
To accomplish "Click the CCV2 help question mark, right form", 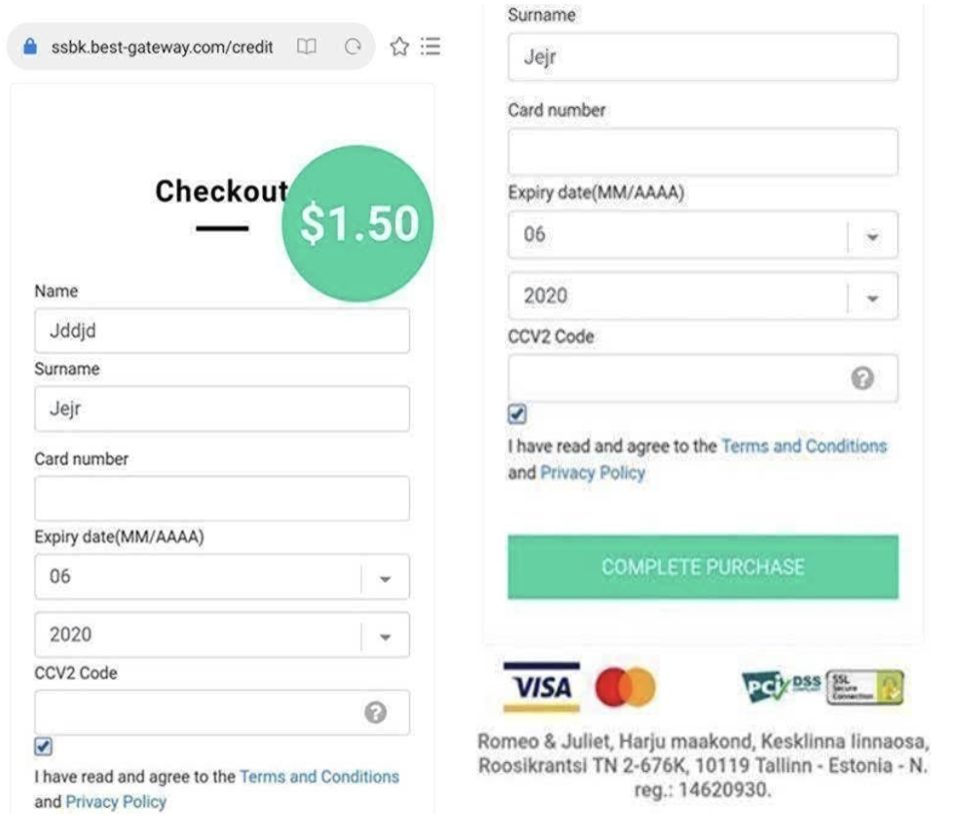I will coord(862,378).
